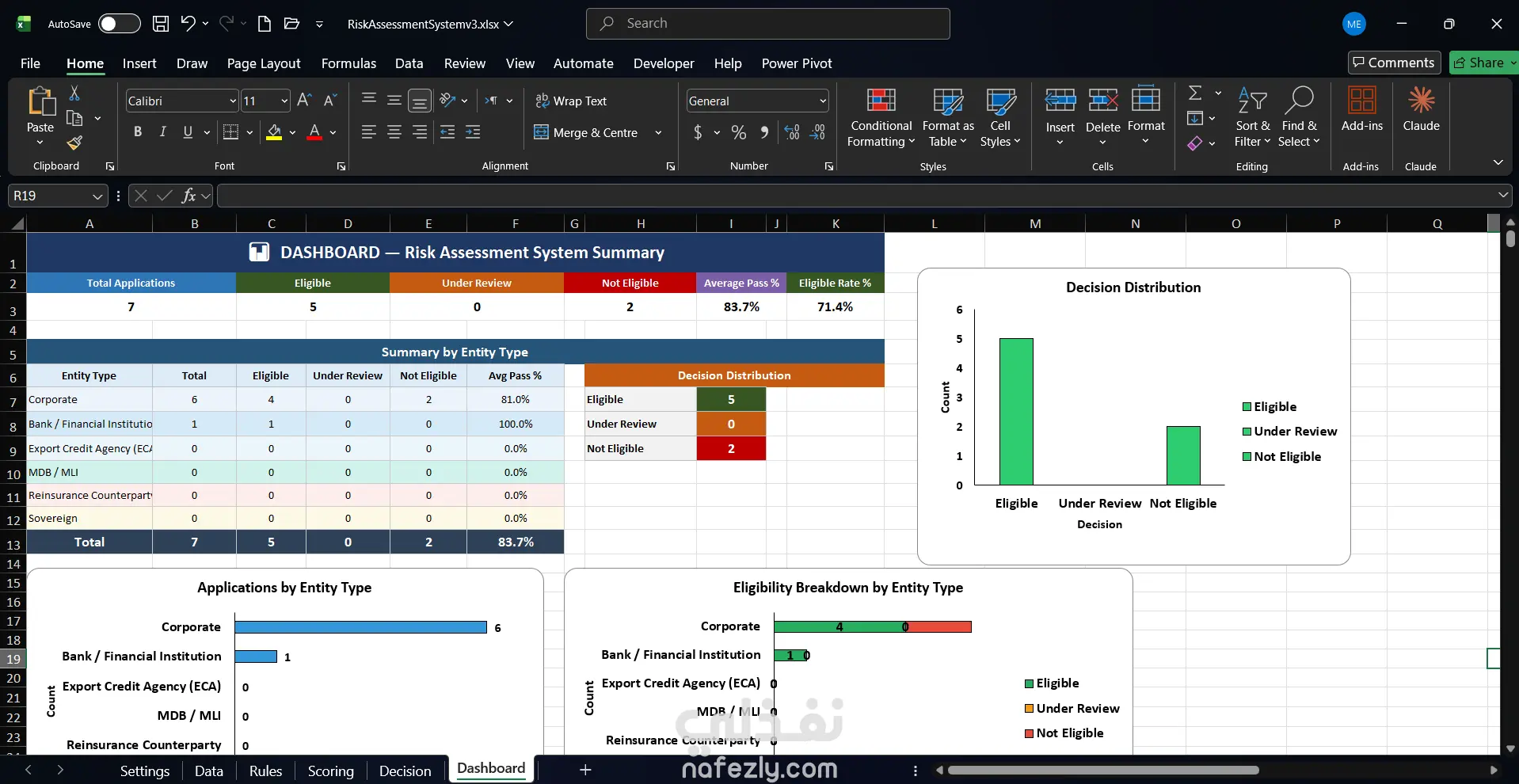The width and height of the screenshot is (1519, 784).
Task: Click the Share button
Action: 1481,63
